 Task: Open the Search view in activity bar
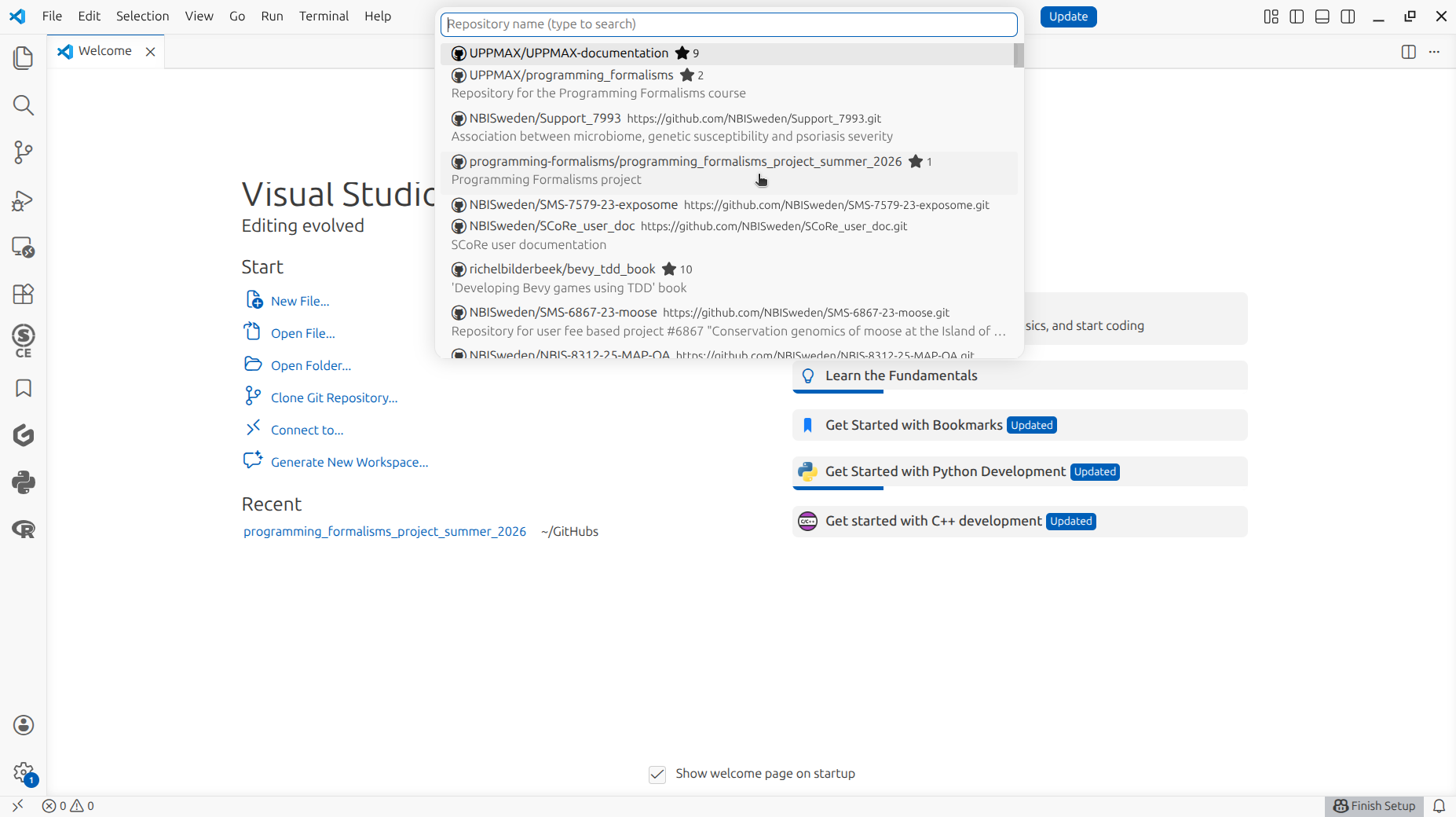[x=24, y=105]
